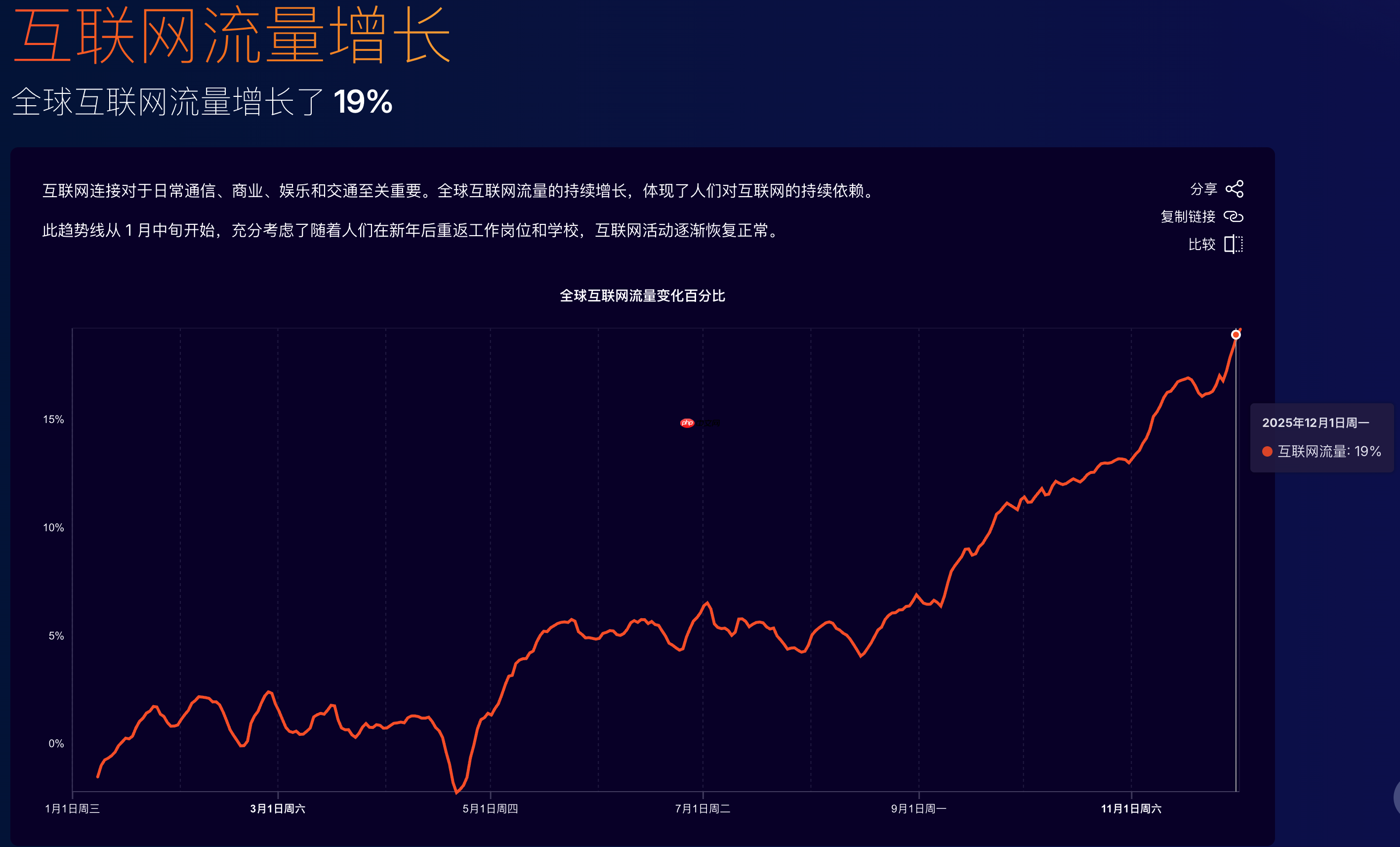The width and height of the screenshot is (1400, 847).
Task: Select the 7月1日周二 axis label
Action: coord(703,809)
